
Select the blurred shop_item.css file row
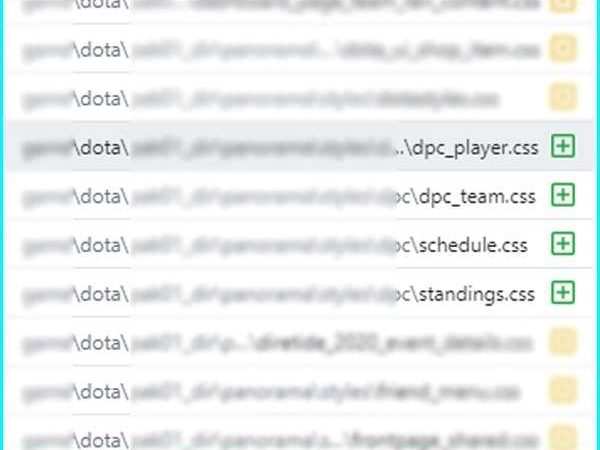coord(299,48)
